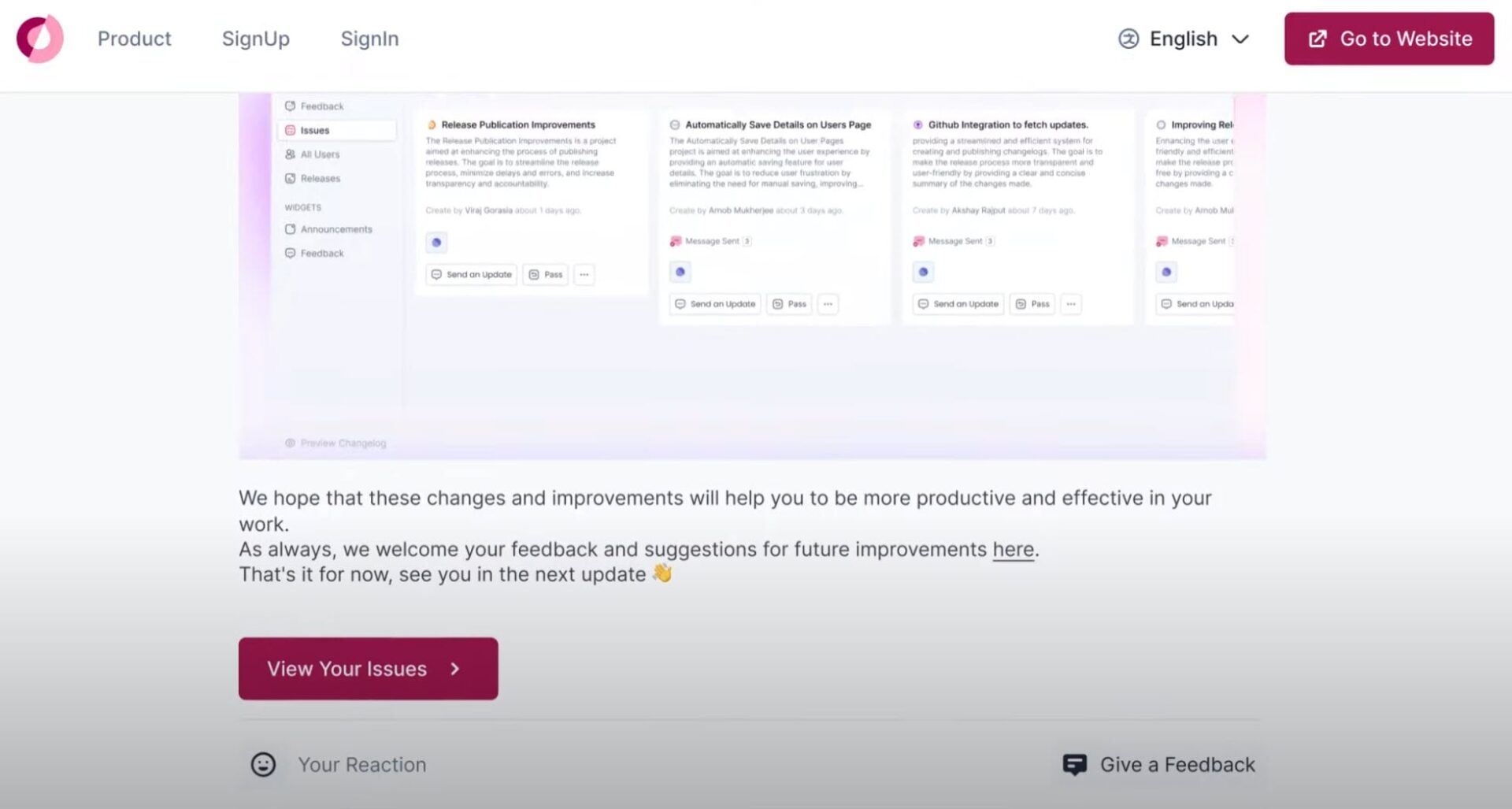The width and height of the screenshot is (1512, 809).
Task: Follow the 'here' feedback link
Action: 1013,549
